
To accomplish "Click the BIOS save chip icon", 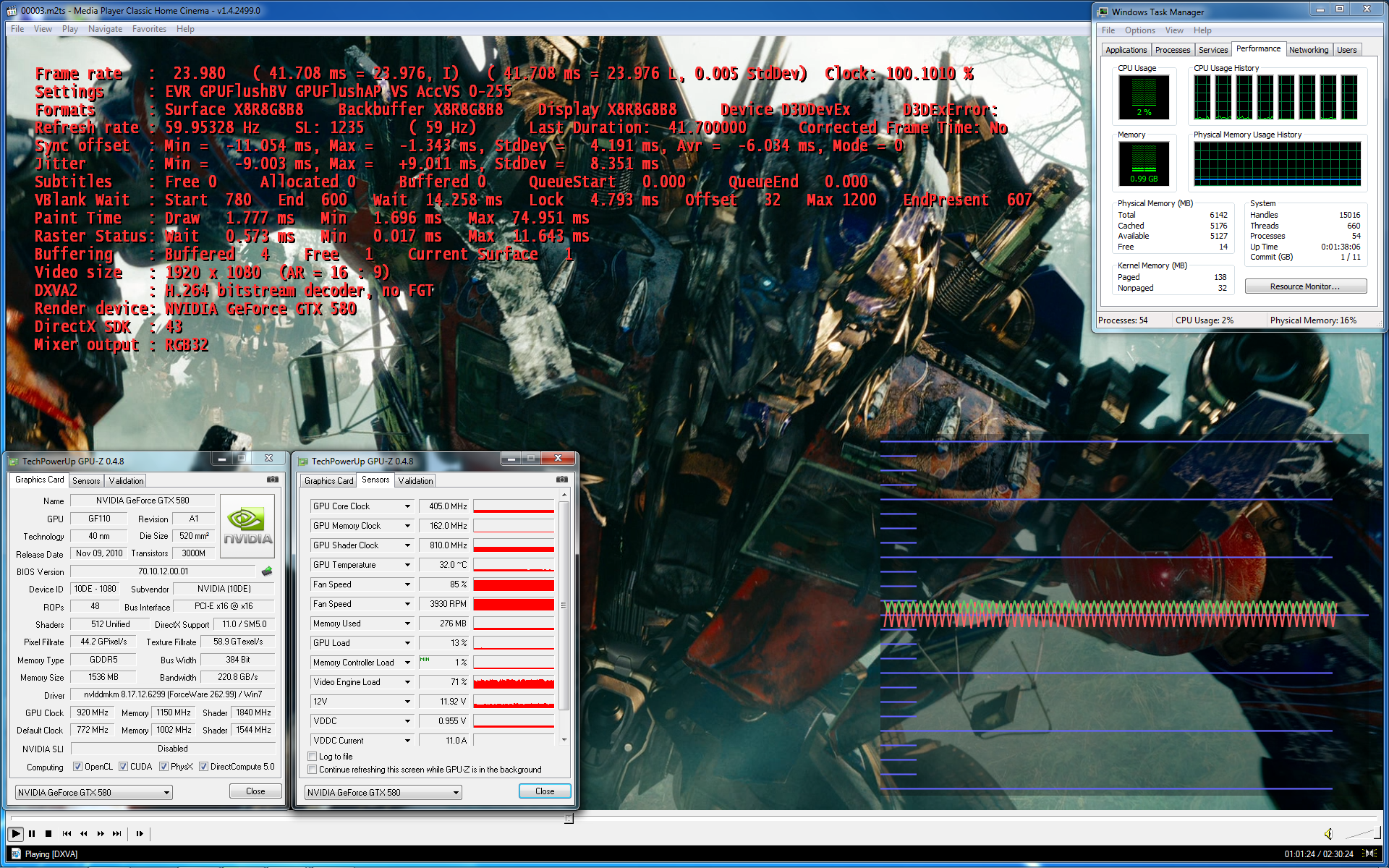I will [x=267, y=571].
